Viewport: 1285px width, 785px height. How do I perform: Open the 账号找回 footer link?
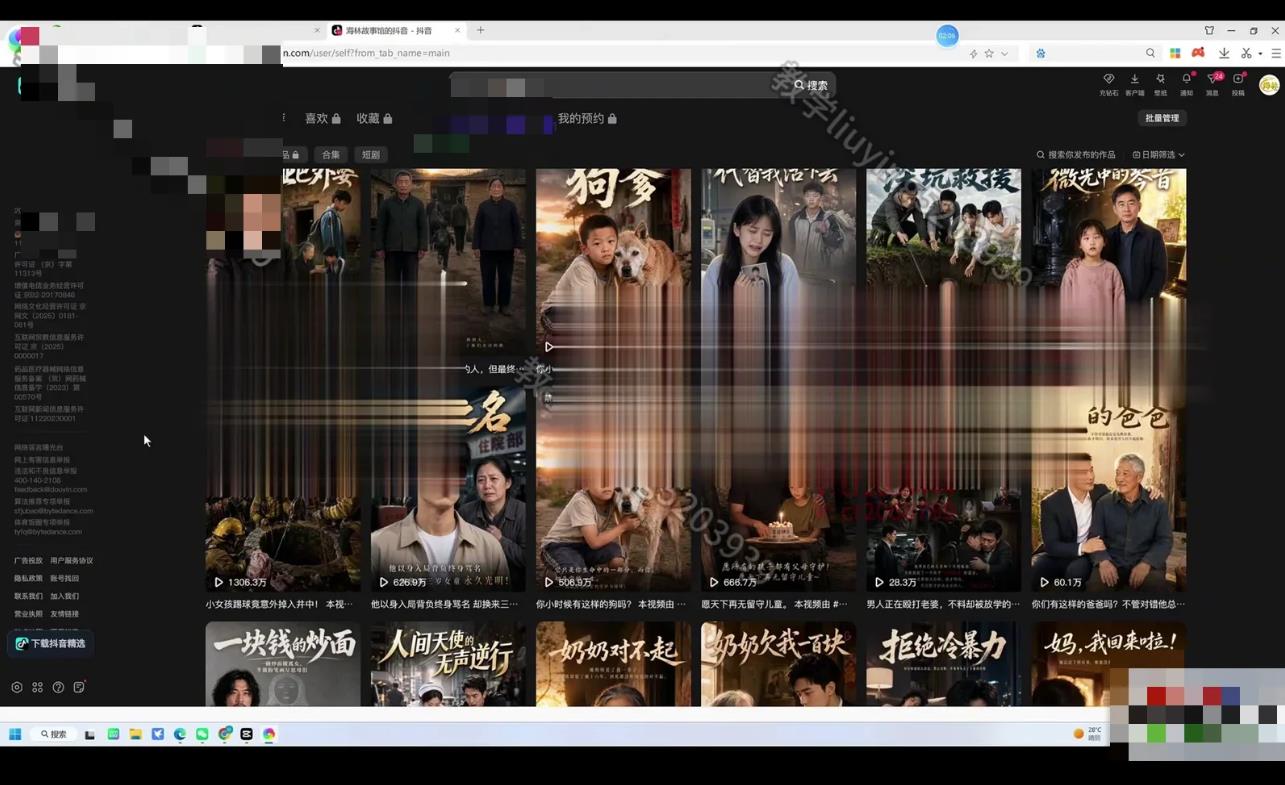click(x=64, y=579)
